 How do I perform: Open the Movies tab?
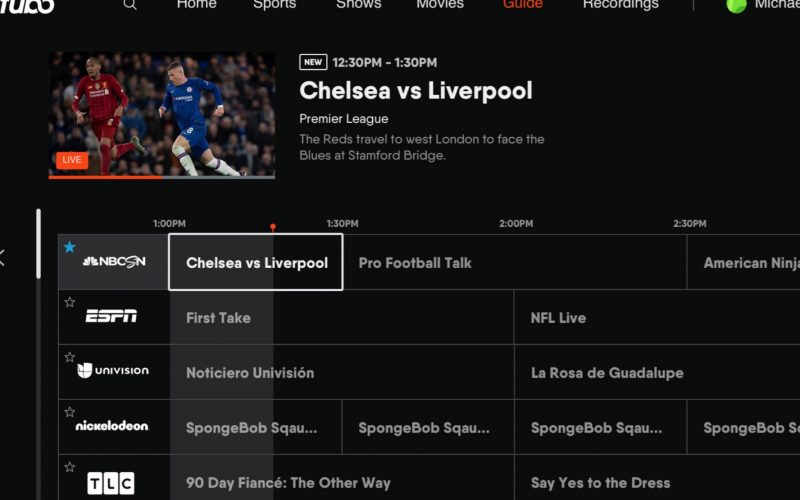[440, 4]
